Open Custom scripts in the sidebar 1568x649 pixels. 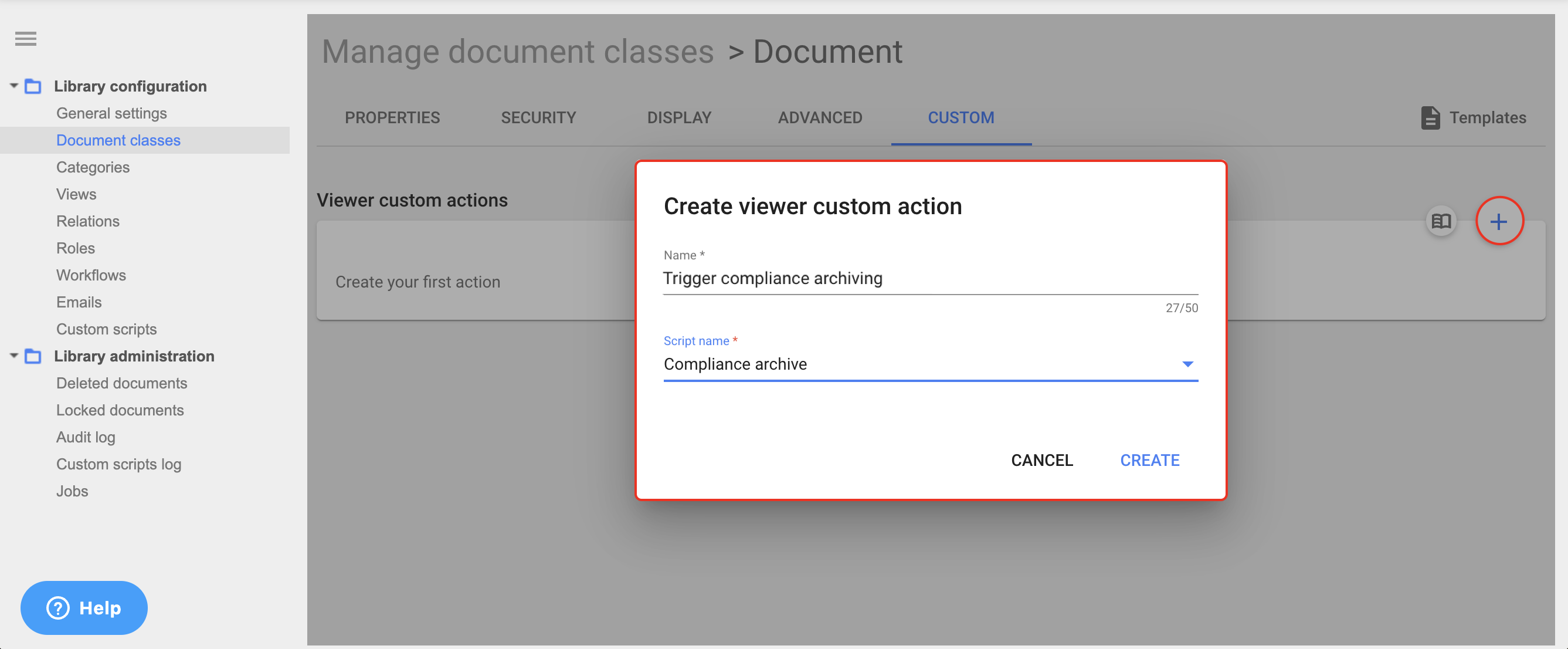(107, 329)
